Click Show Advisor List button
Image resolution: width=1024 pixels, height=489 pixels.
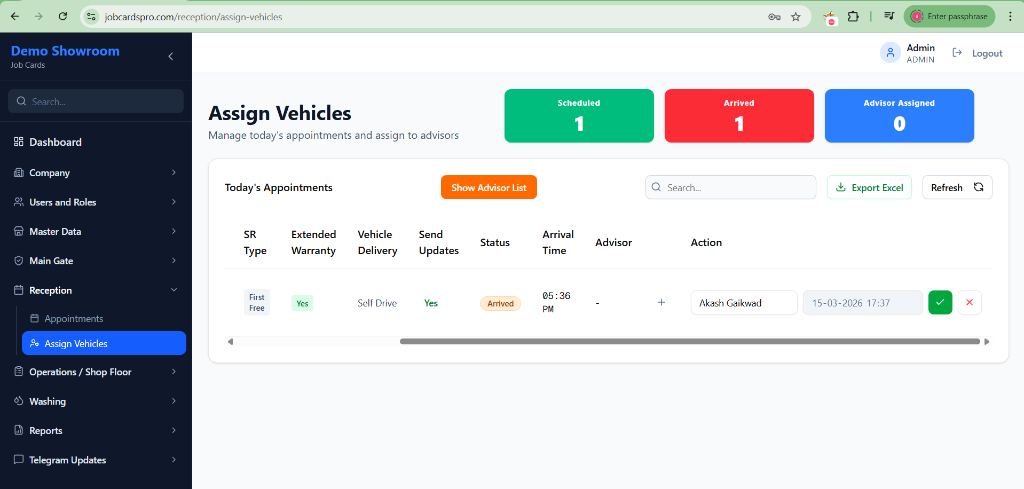coord(488,187)
